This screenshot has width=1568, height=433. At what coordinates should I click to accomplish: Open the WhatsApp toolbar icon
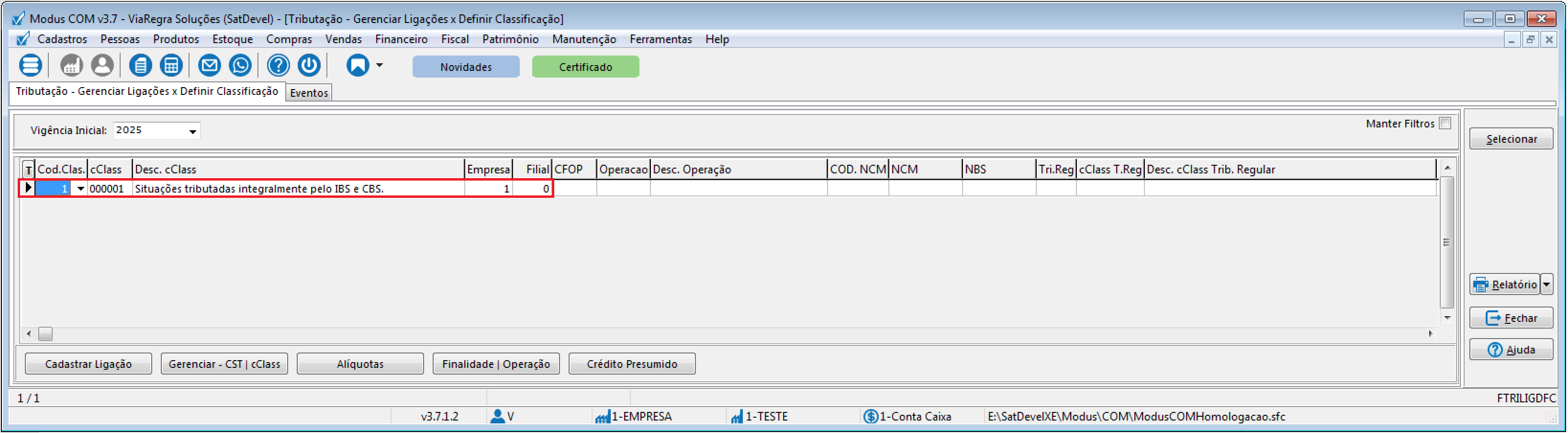(240, 65)
